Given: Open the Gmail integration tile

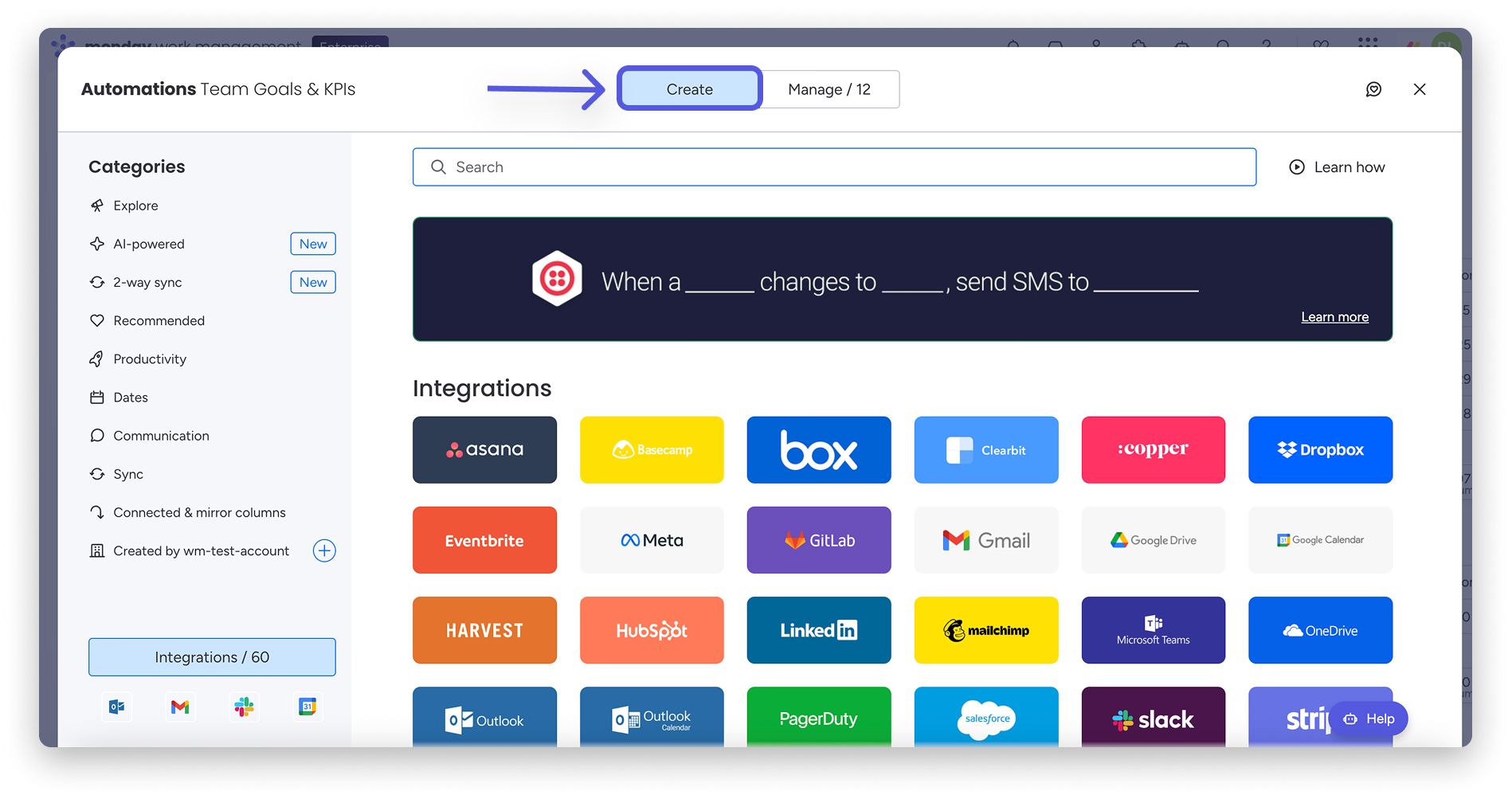Looking at the screenshot, I should coord(986,540).
